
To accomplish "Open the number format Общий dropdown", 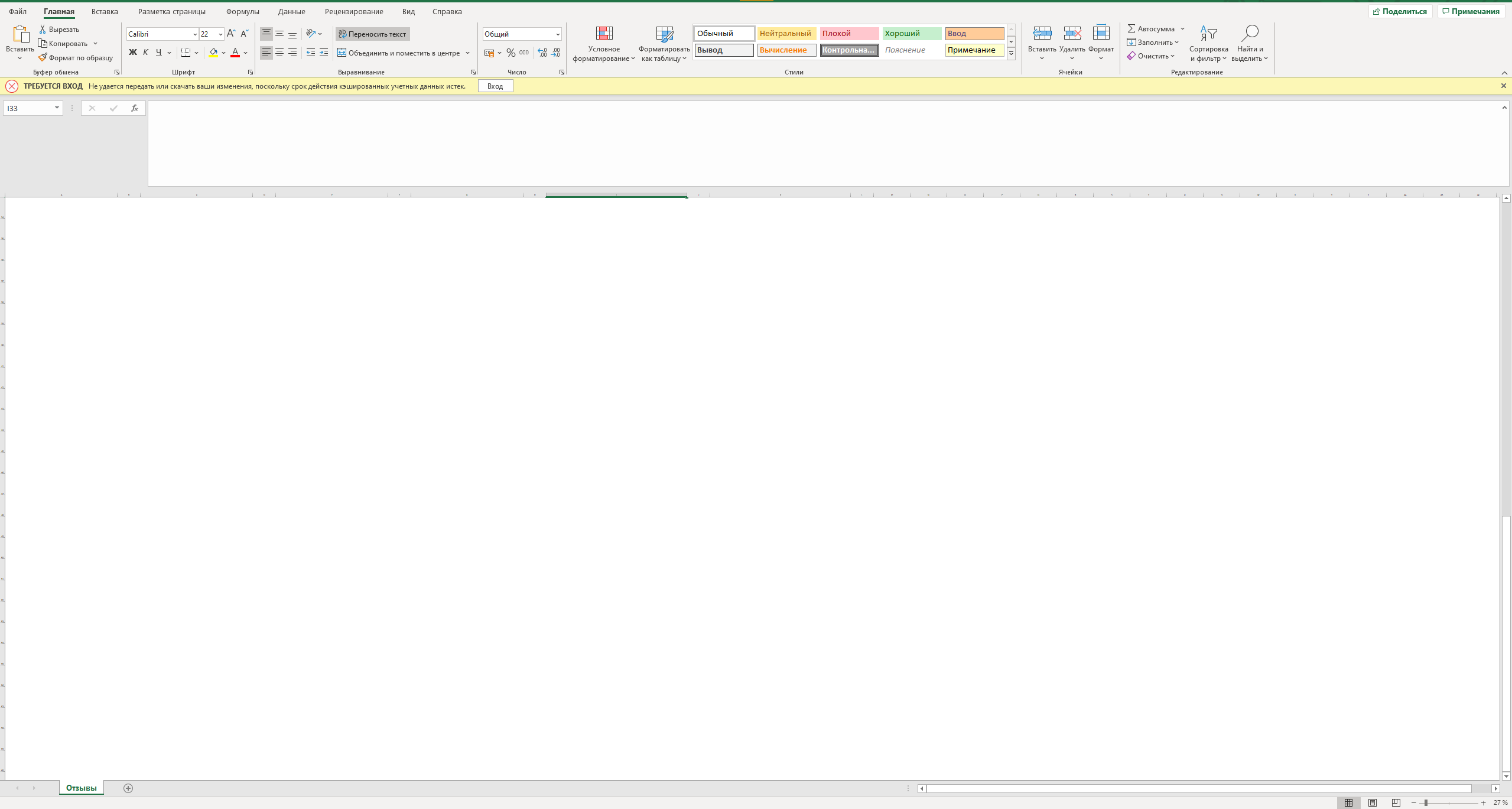I will [557, 34].
